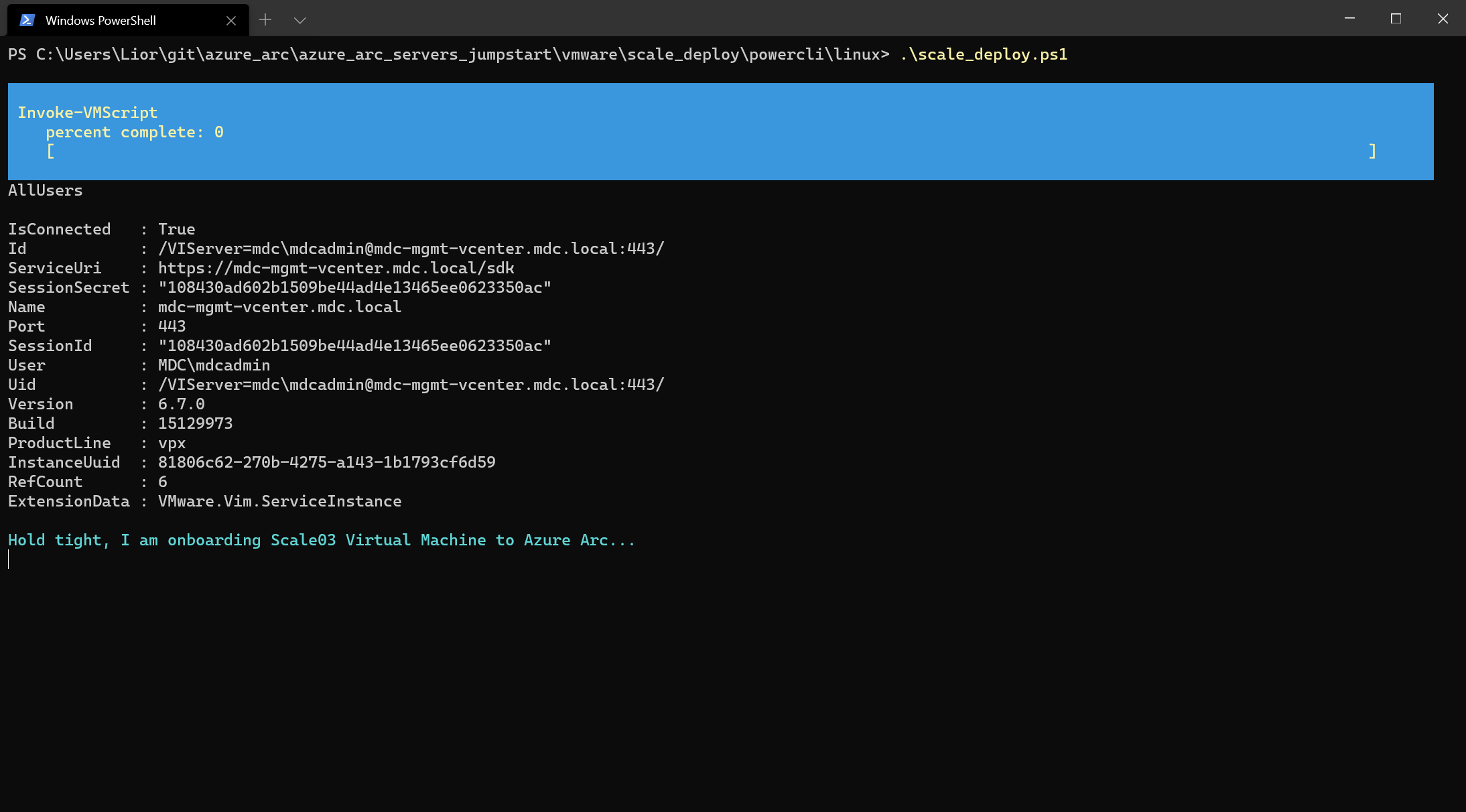Click the blinking cursor line below the message

tap(9, 559)
